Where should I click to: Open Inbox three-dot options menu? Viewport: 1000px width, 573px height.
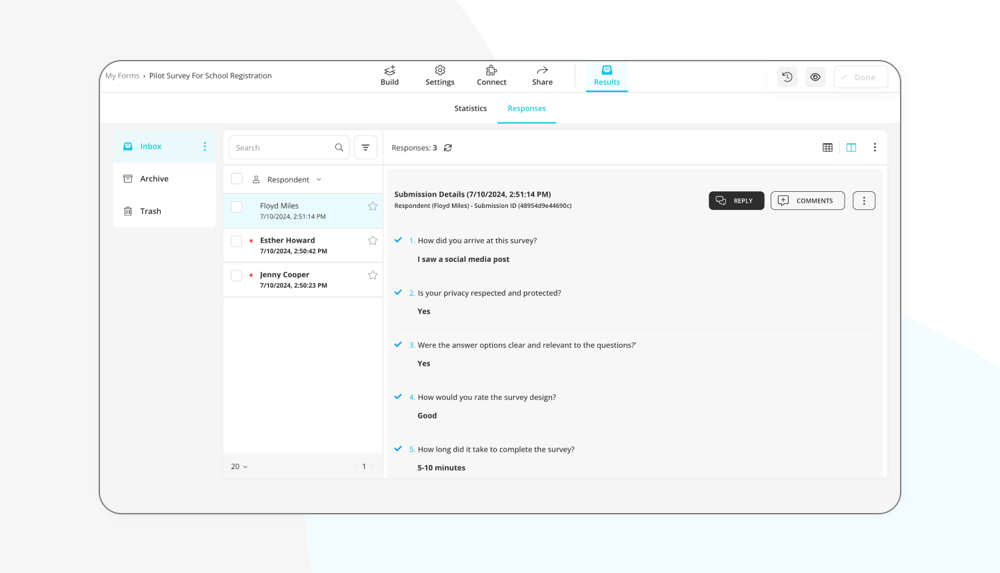205,147
